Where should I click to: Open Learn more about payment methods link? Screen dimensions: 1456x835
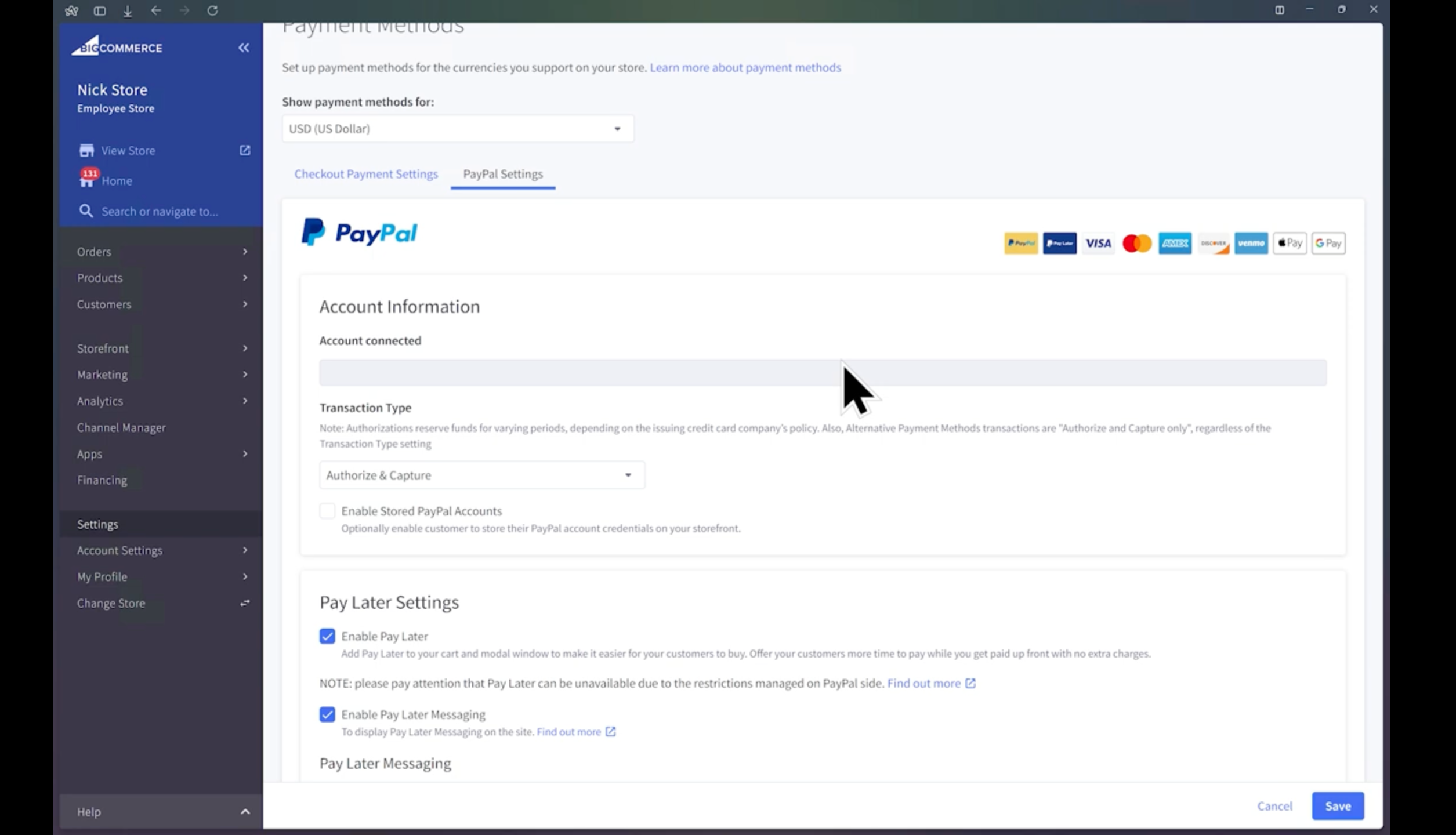click(x=745, y=67)
